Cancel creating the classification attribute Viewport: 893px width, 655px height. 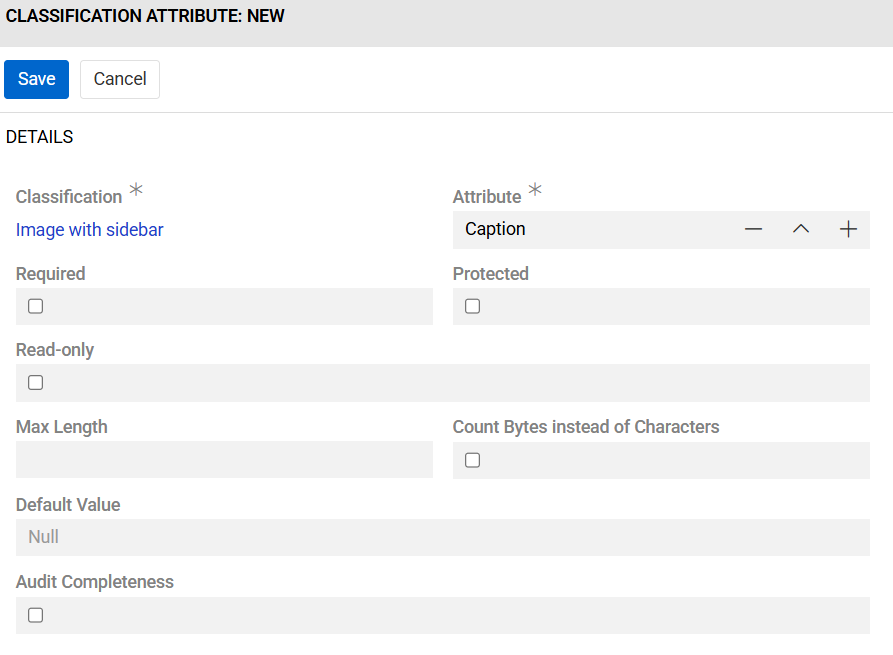point(119,78)
